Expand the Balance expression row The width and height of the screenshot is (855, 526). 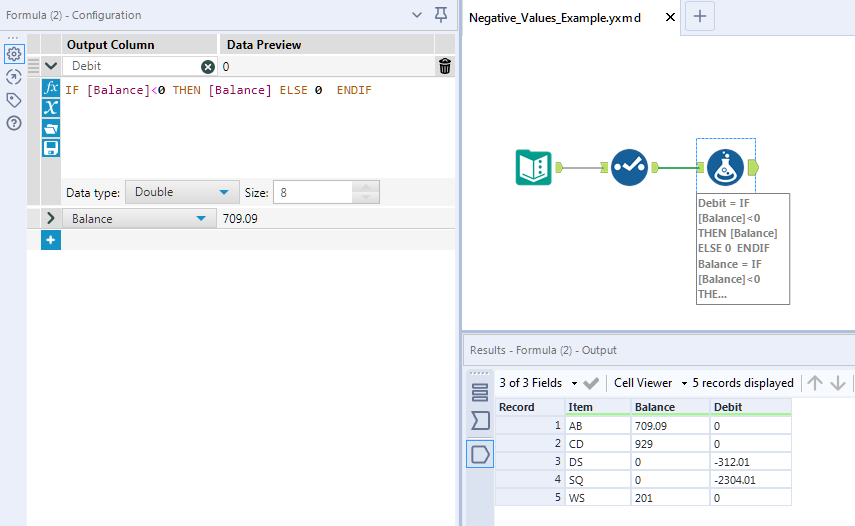pos(51,218)
